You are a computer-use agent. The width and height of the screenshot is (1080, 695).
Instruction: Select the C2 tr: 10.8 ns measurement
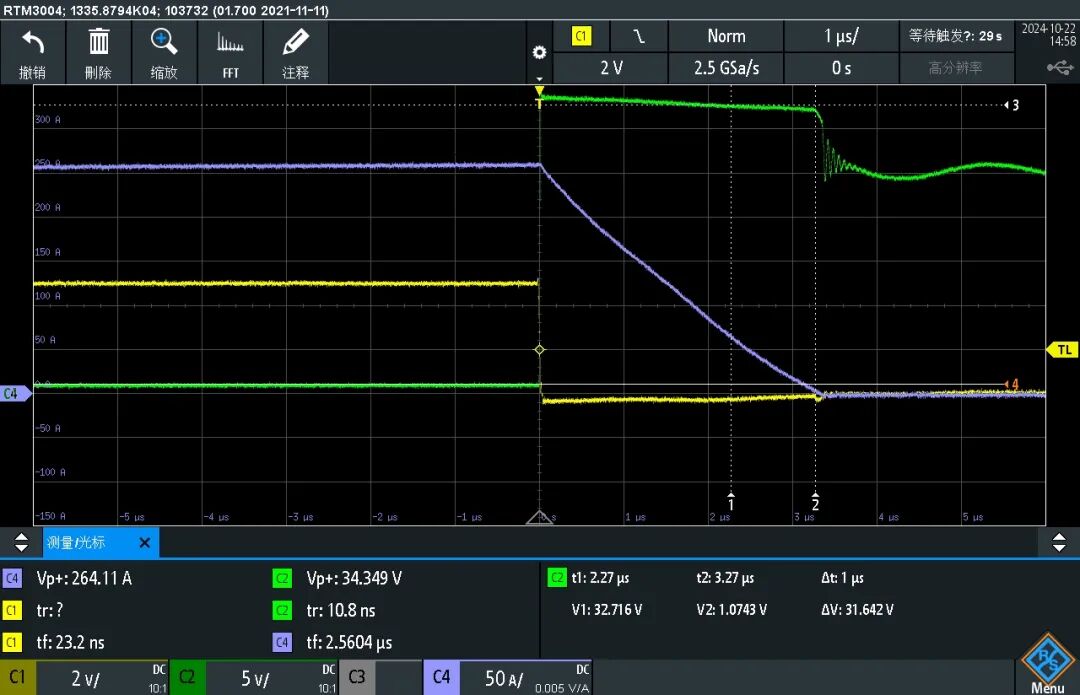[x=341, y=610]
